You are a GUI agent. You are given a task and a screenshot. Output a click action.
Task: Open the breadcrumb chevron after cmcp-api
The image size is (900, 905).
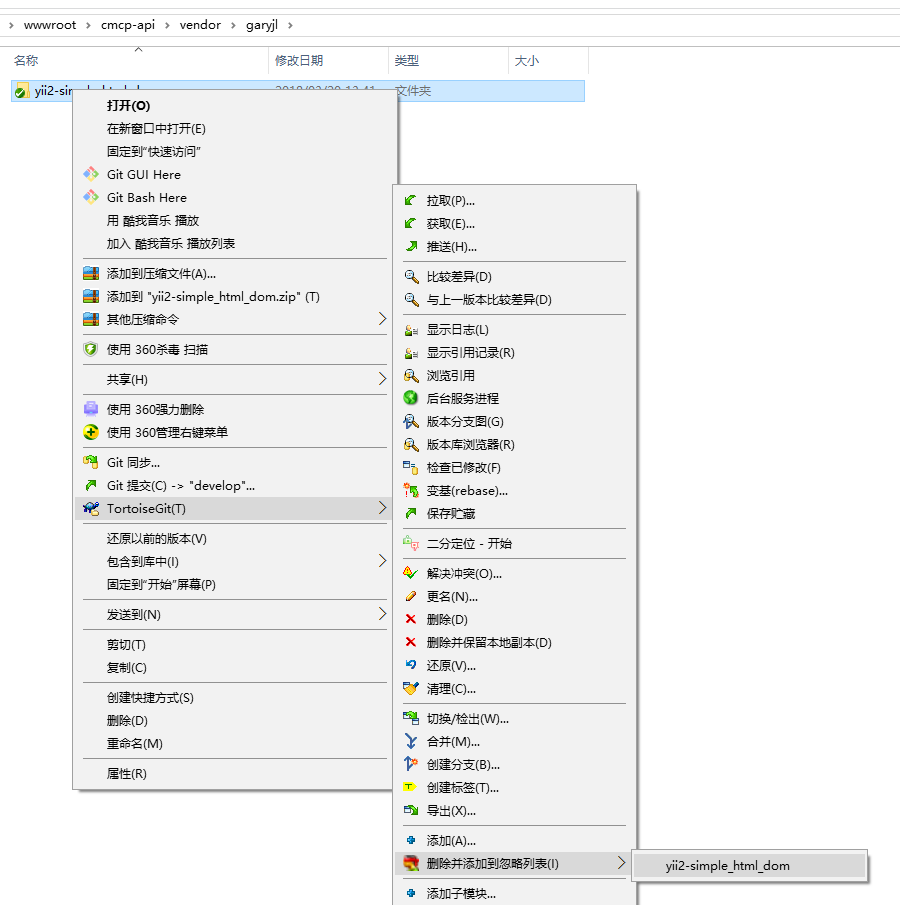coord(167,25)
